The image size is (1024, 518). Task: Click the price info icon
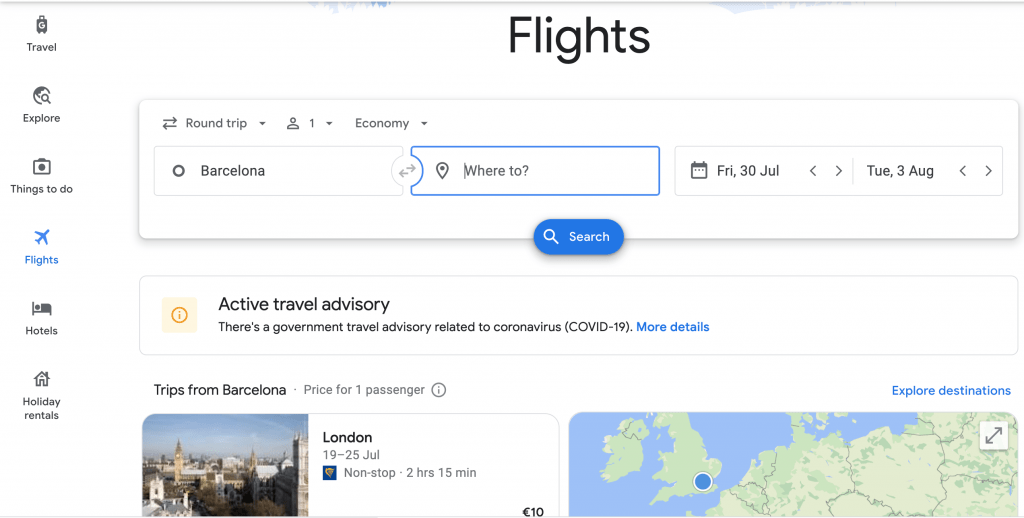438,390
